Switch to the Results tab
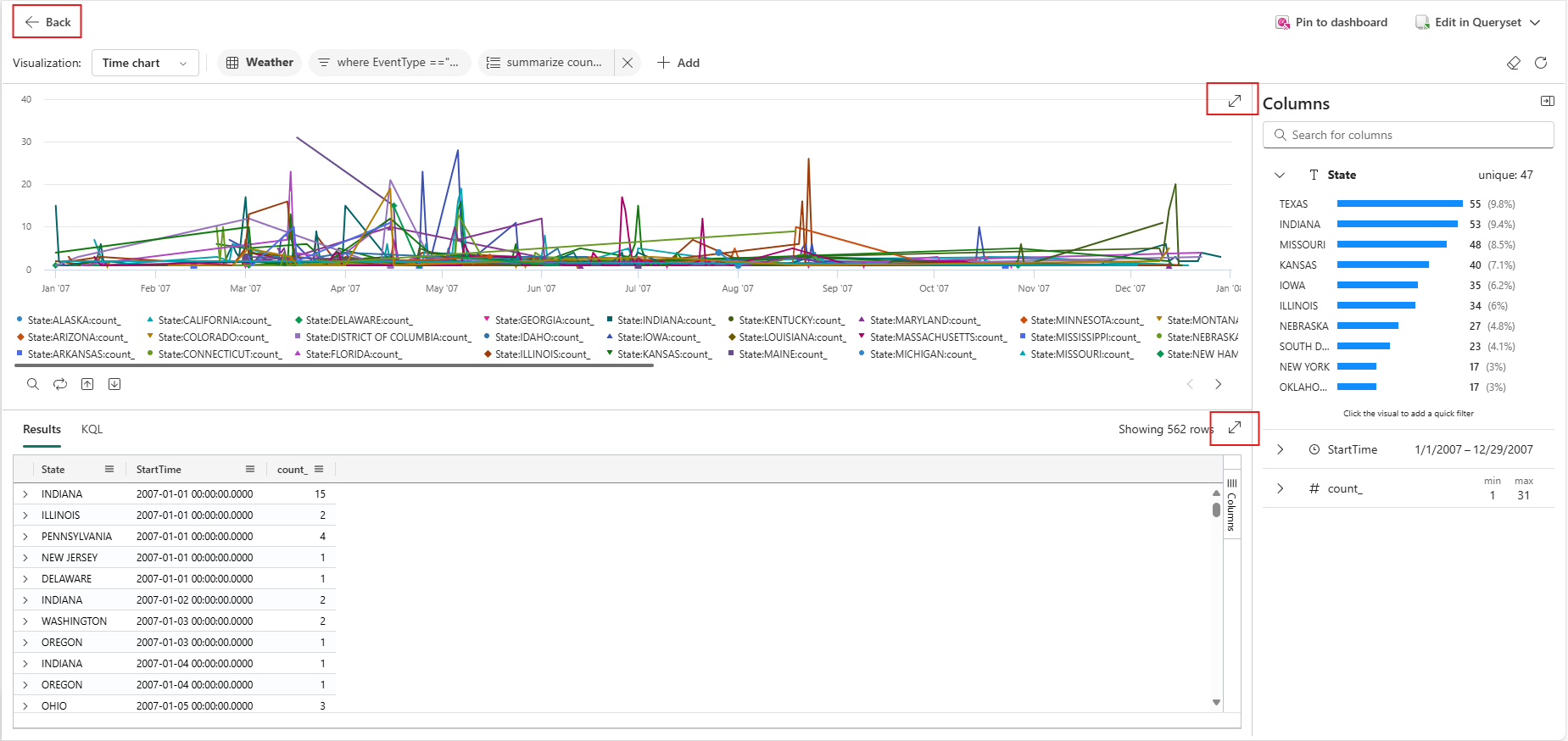This screenshot has height=741, width=1568. (x=42, y=429)
